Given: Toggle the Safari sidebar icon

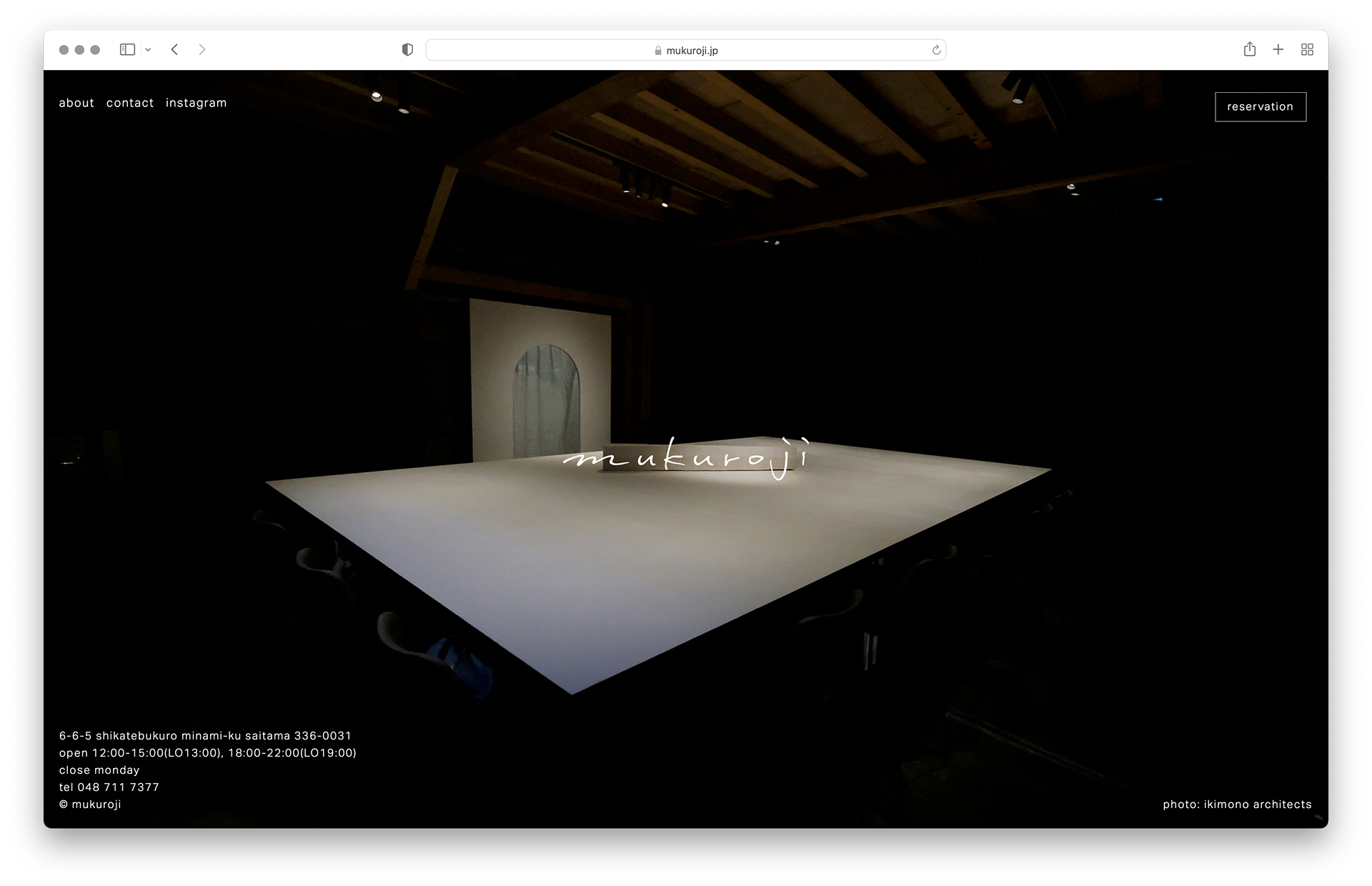Looking at the screenshot, I should tap(127, 50).
